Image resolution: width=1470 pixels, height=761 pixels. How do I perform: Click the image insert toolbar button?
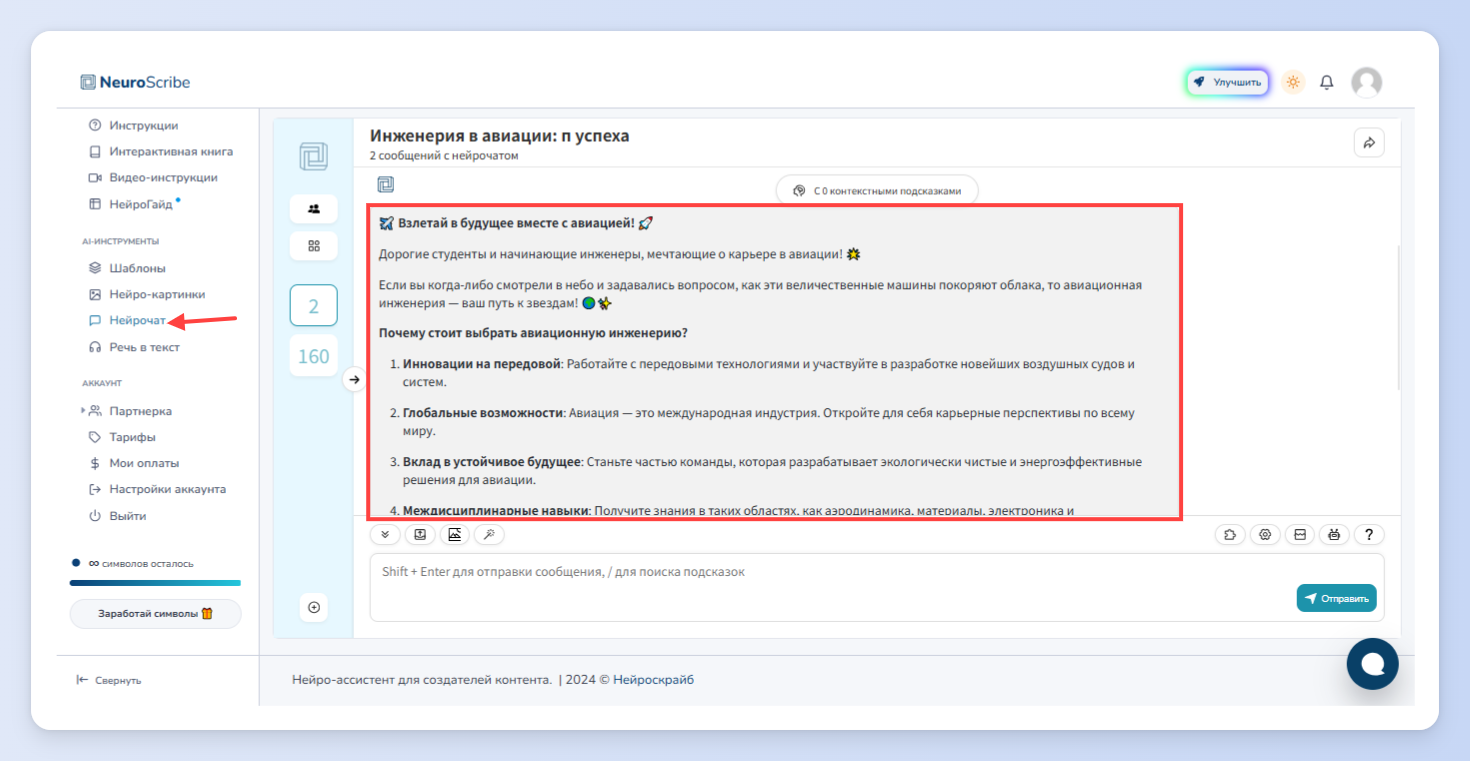[454, 535]
